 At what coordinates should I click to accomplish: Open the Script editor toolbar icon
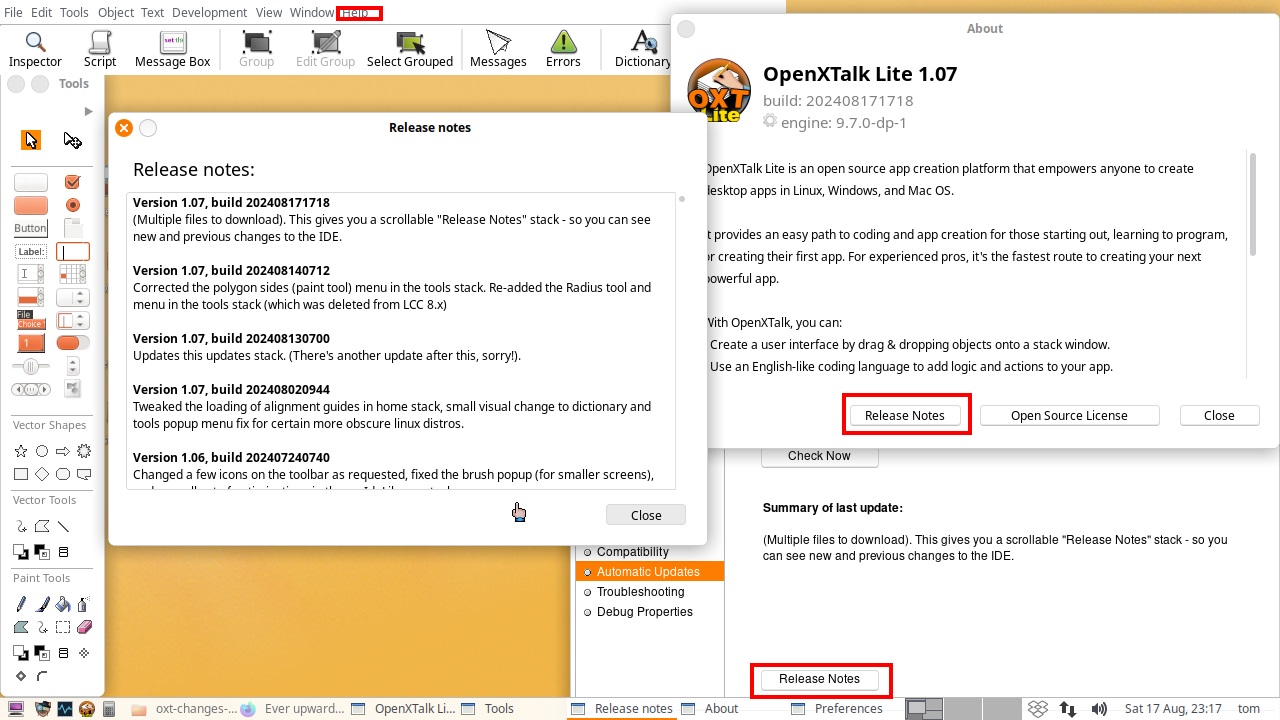click(x=100, y=49)
